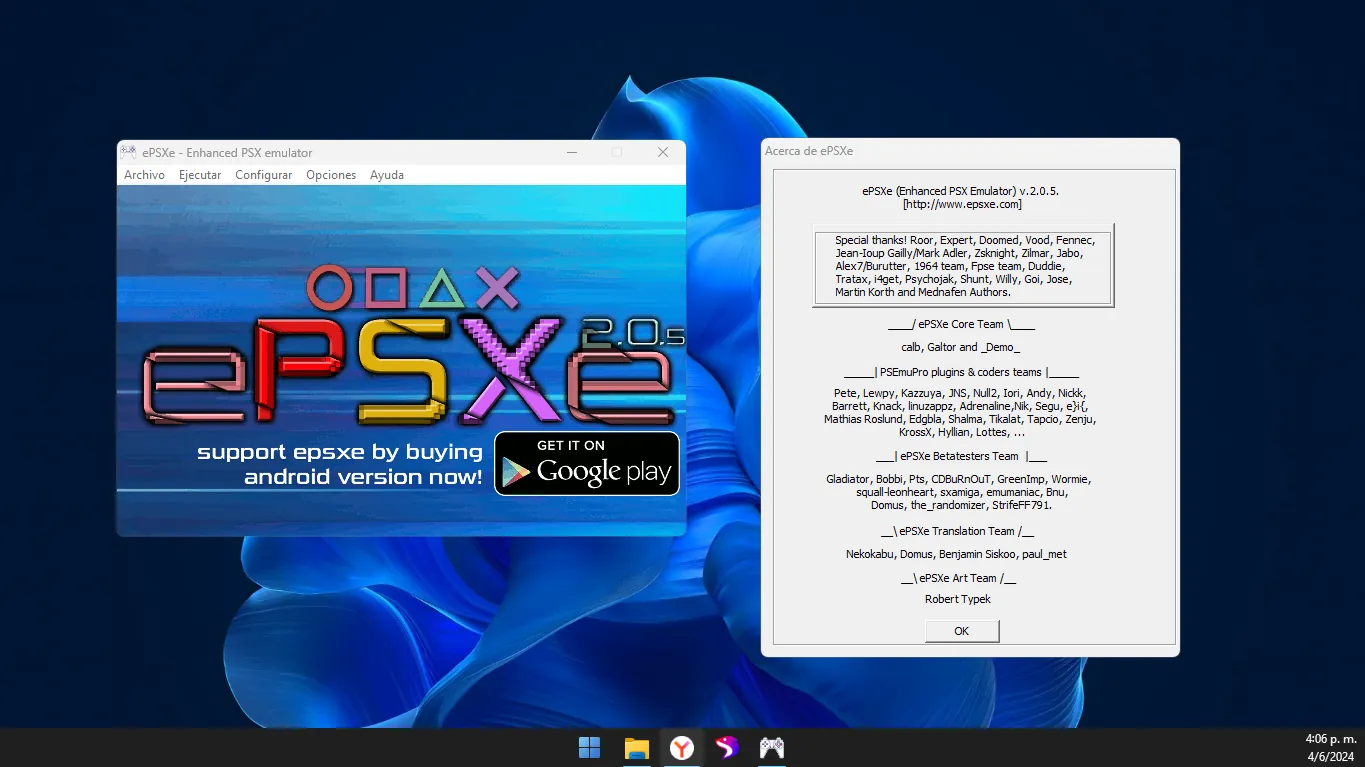The width and height of the screenshot is (1365, 767).
Task: Click the green triangle PlayStation symbol
Action: point(441,290)
